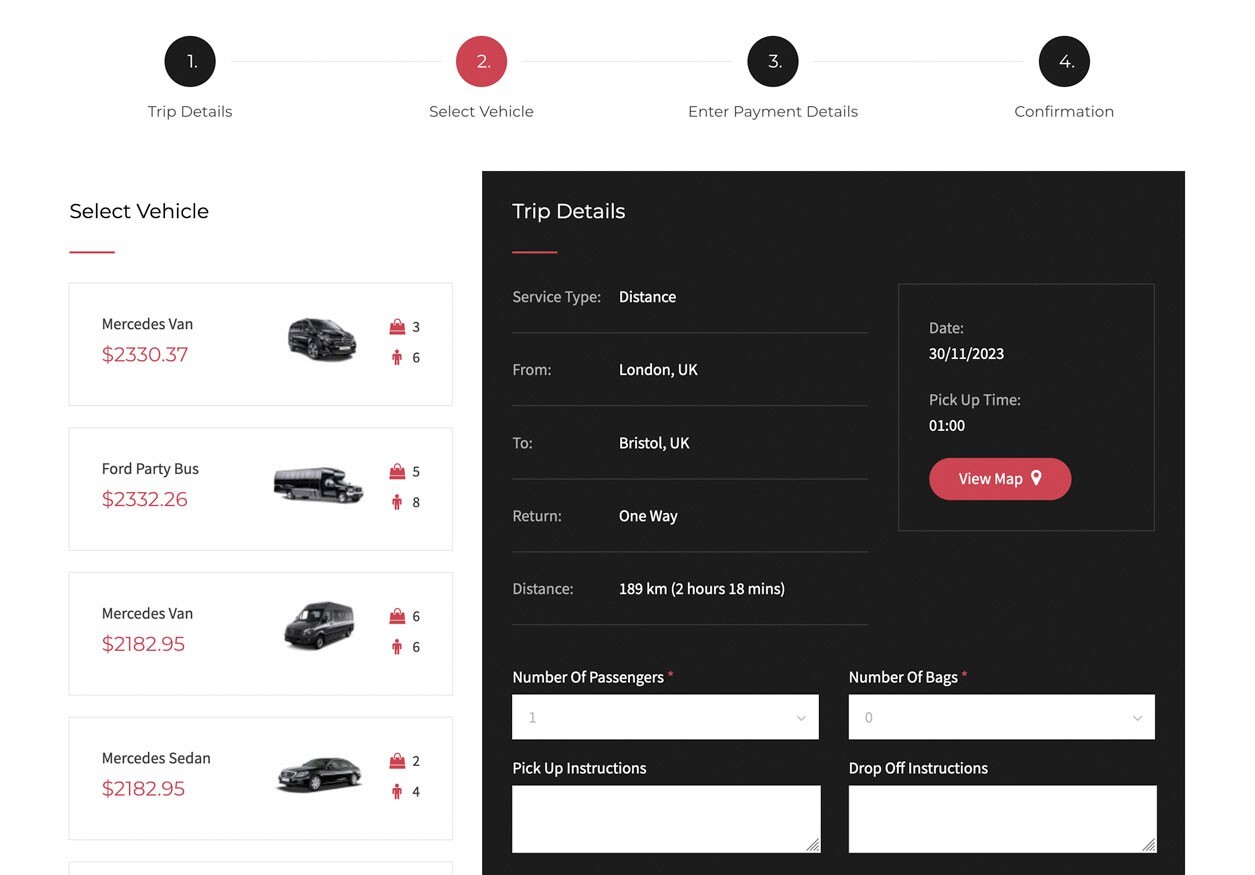Click the price $2330.37
Screen dimensions: 1255x875
point(145,354)
